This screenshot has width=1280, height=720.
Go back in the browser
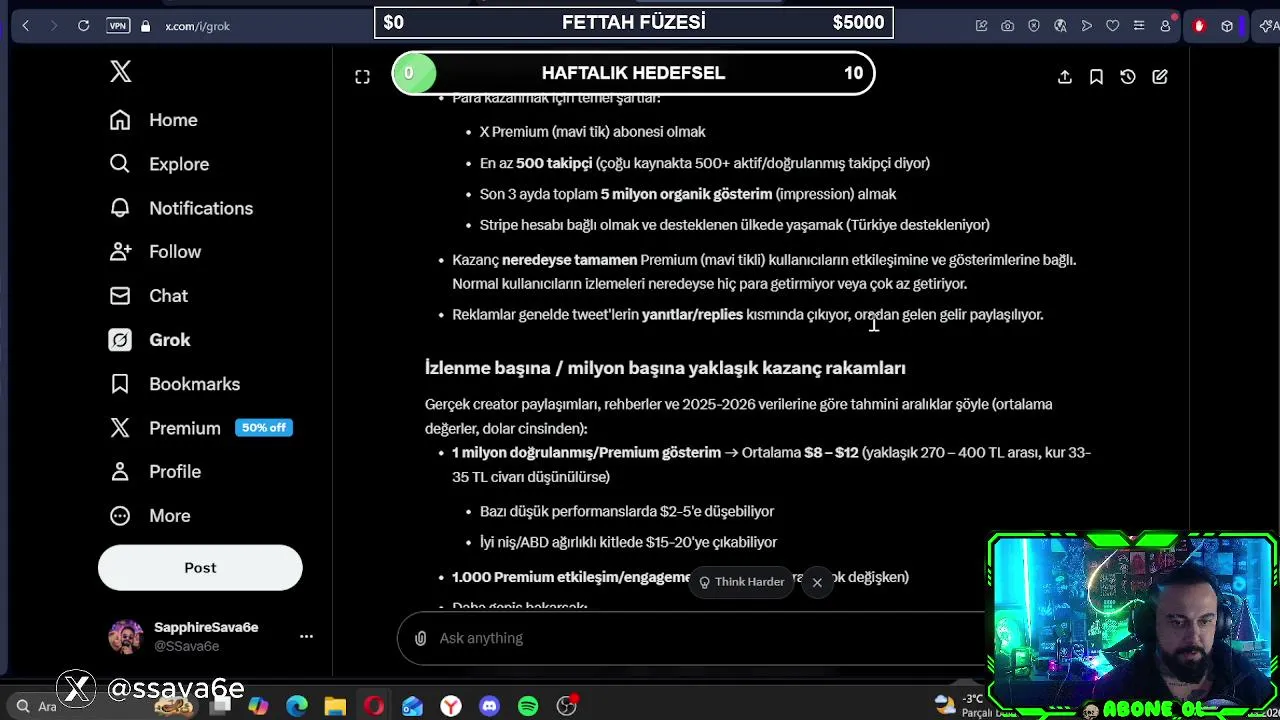(x=26, y=26)
